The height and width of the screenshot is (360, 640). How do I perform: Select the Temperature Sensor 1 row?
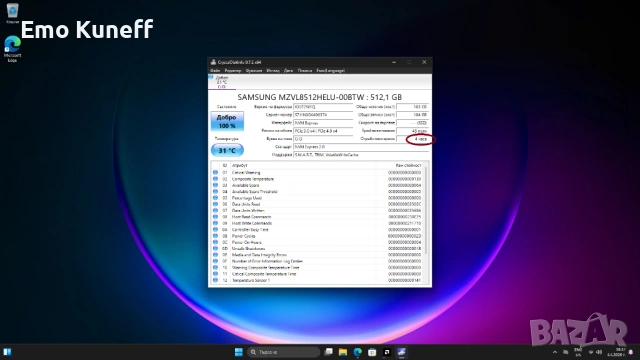tap(318, 280)
